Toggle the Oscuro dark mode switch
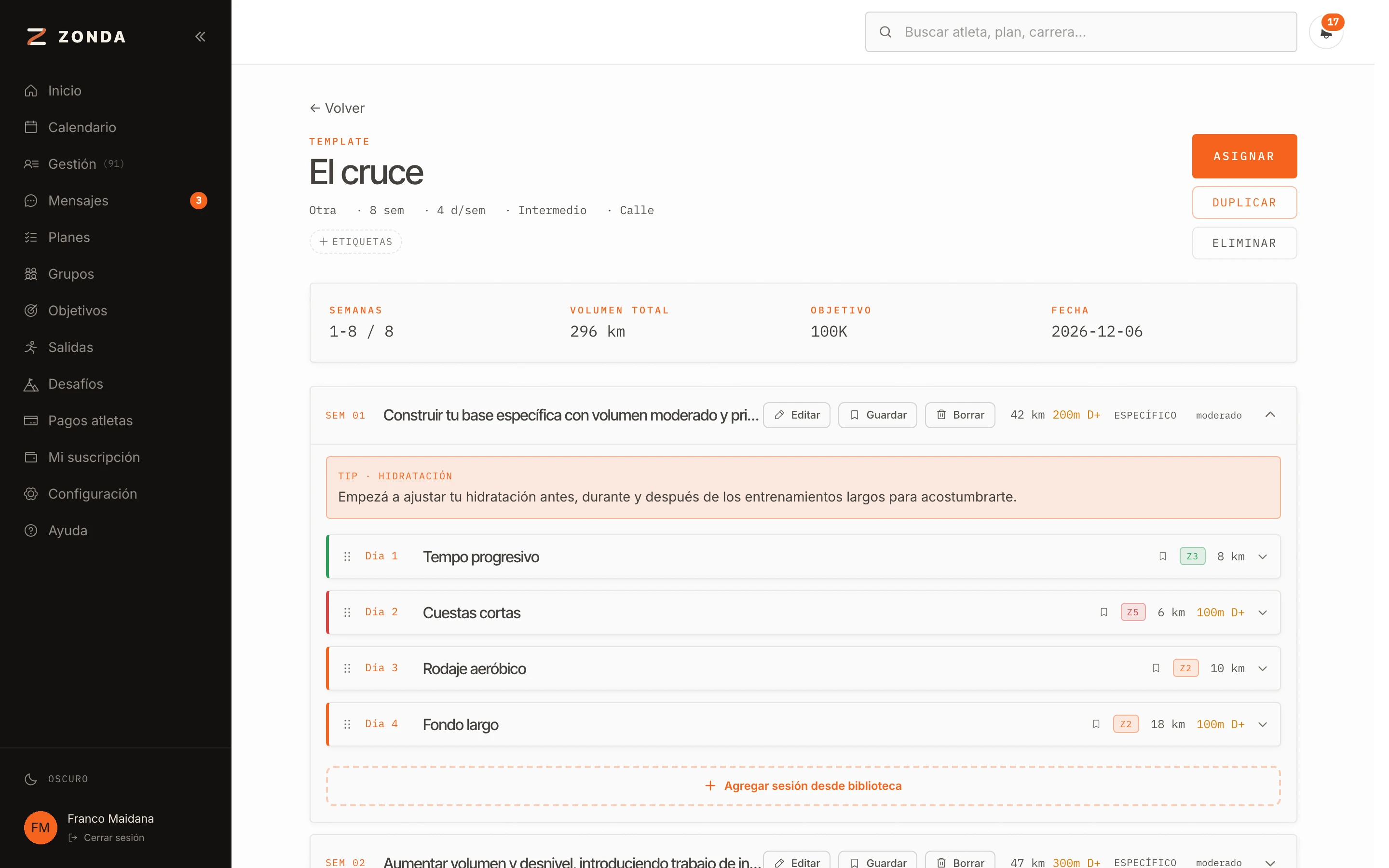The width and height of the screenshot is (1389, 868). [56, 779]
